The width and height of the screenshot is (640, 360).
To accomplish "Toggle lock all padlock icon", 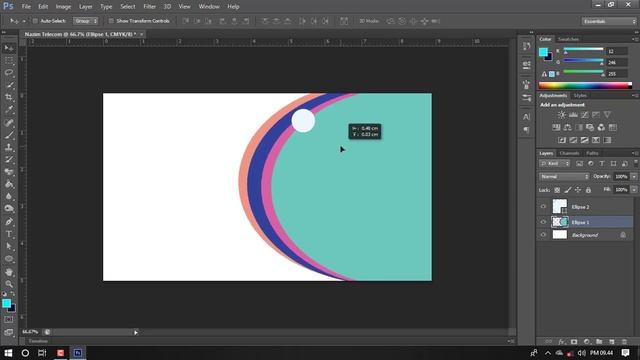I will (588, 190).
